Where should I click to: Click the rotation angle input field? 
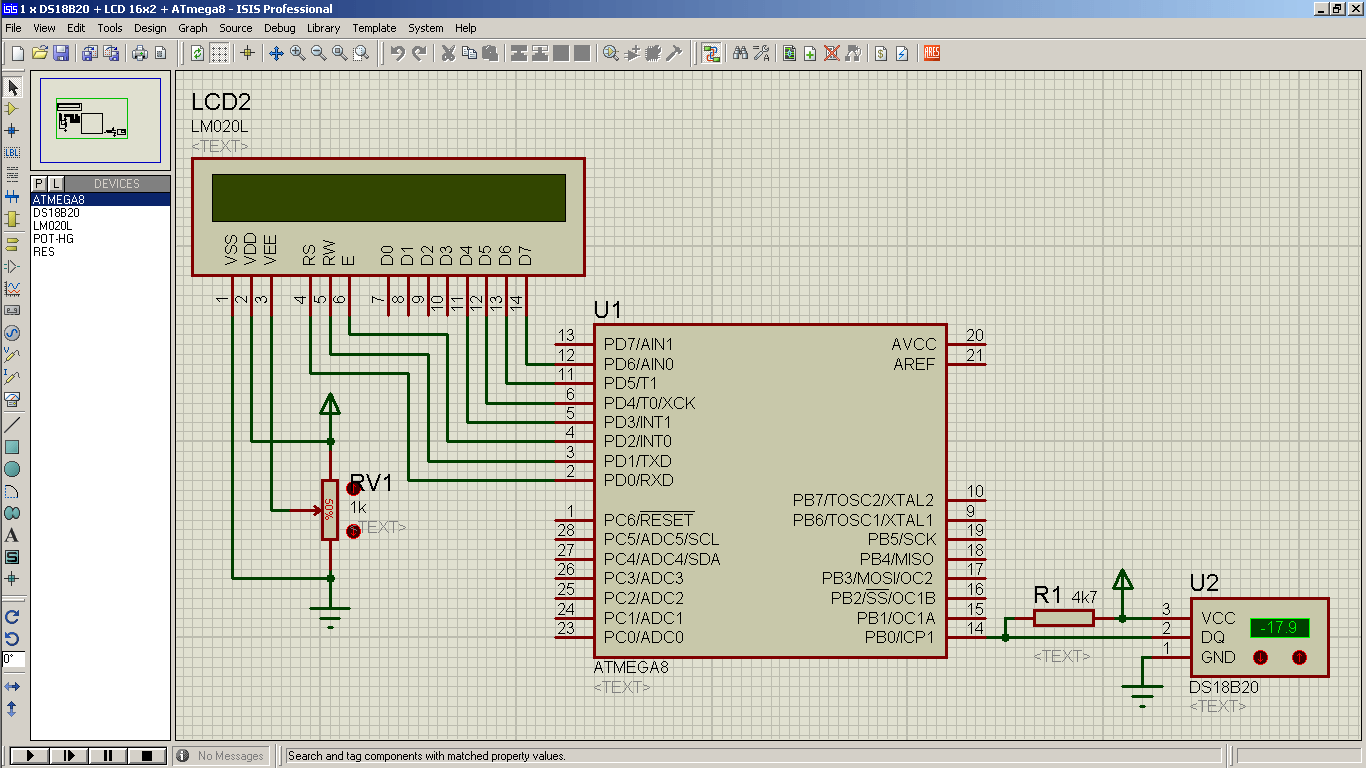pos(12,660)
